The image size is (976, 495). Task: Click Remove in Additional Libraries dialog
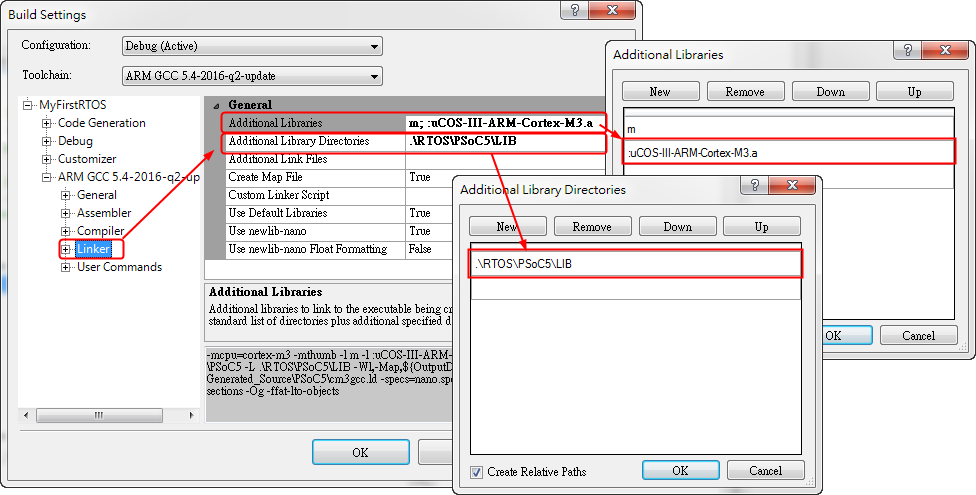[x=745, y=91]
